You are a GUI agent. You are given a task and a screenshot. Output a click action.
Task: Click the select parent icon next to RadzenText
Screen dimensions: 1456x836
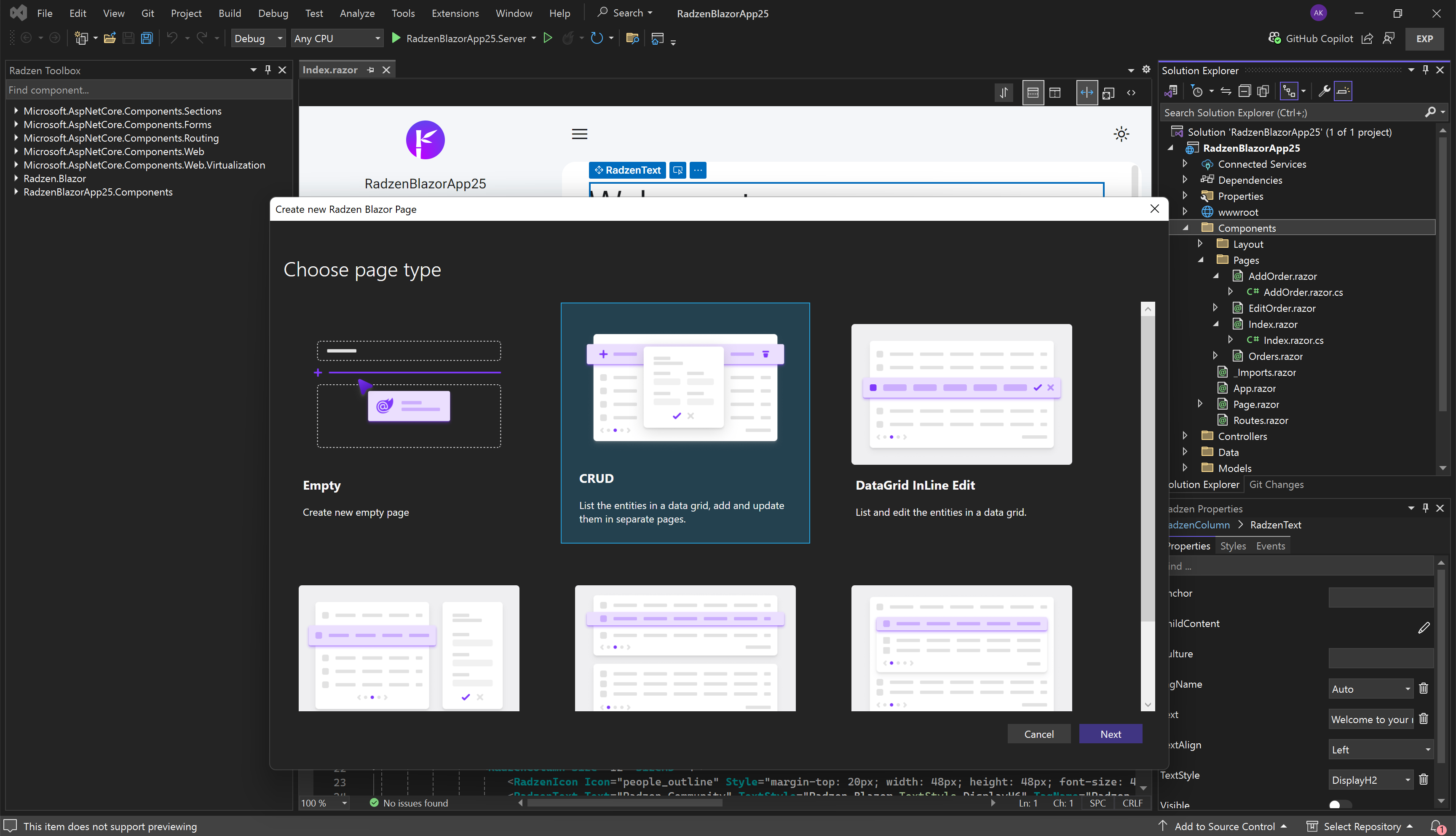coord(678,170)
